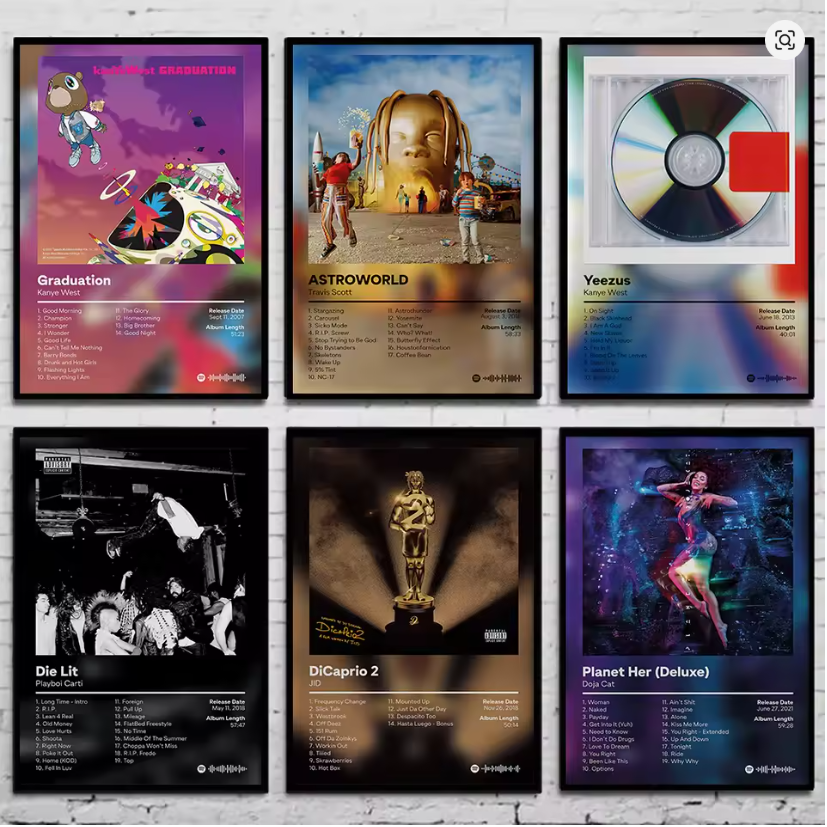Click the "JID" artist name

coord(315,683)
